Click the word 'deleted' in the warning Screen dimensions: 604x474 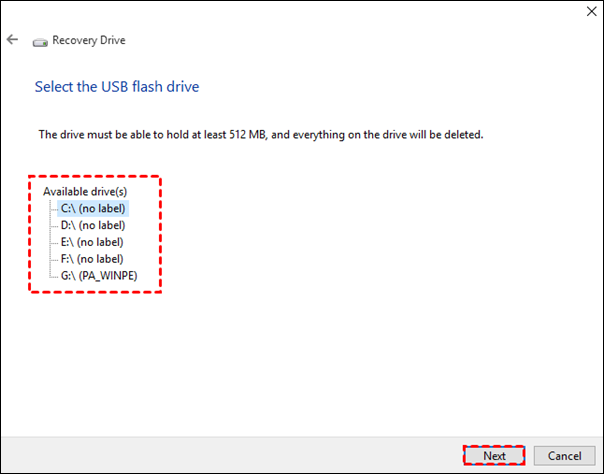click(x=461, y=134)
